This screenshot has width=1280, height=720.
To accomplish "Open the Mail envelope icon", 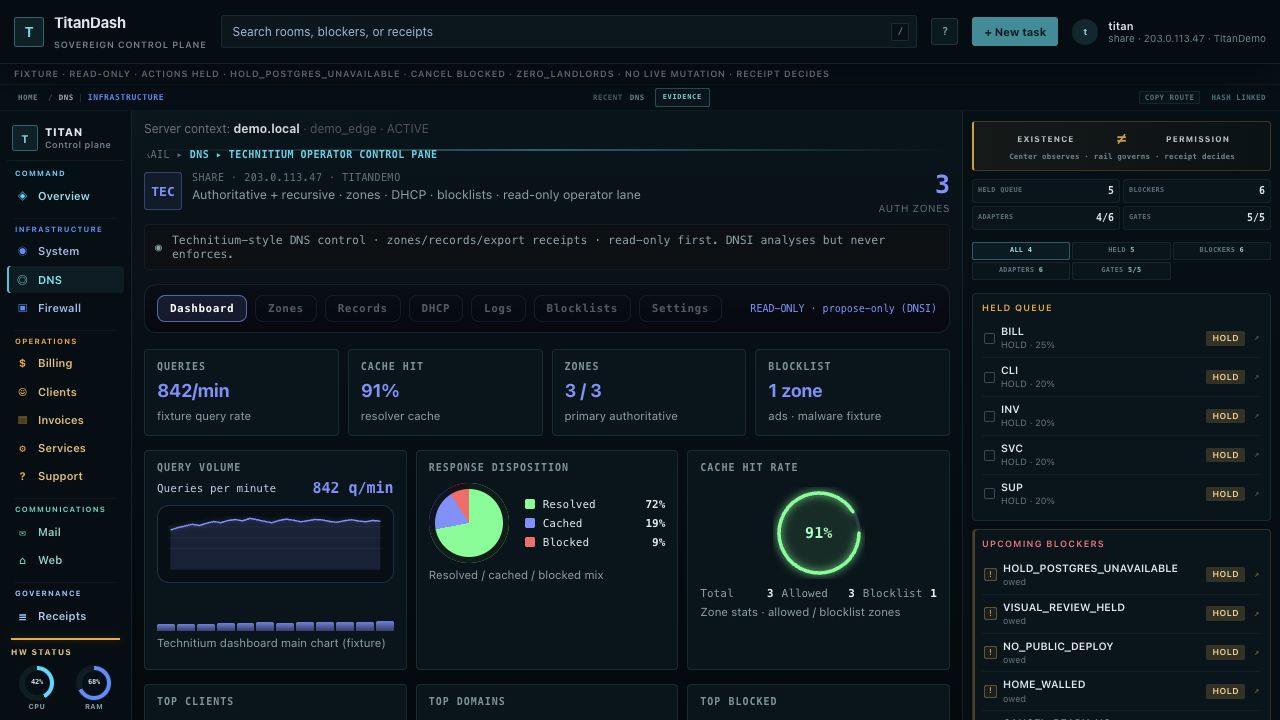I will 22,532.
